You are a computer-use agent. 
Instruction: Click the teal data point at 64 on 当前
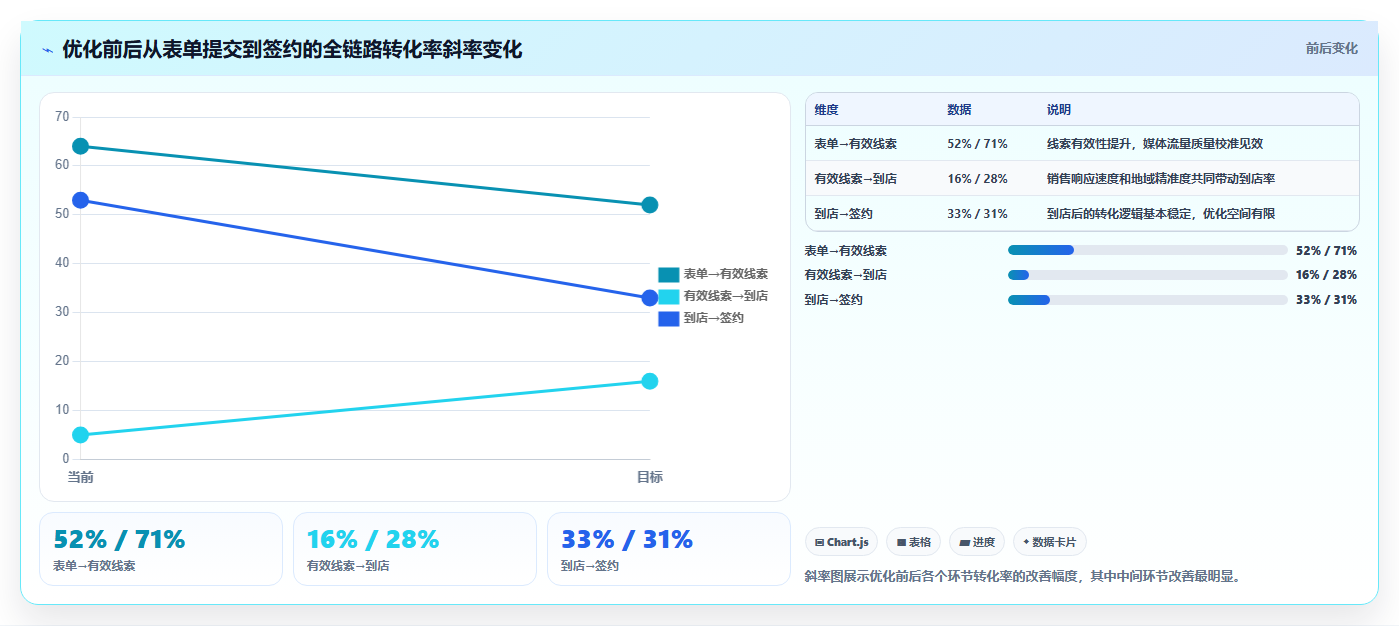[81, 147]
